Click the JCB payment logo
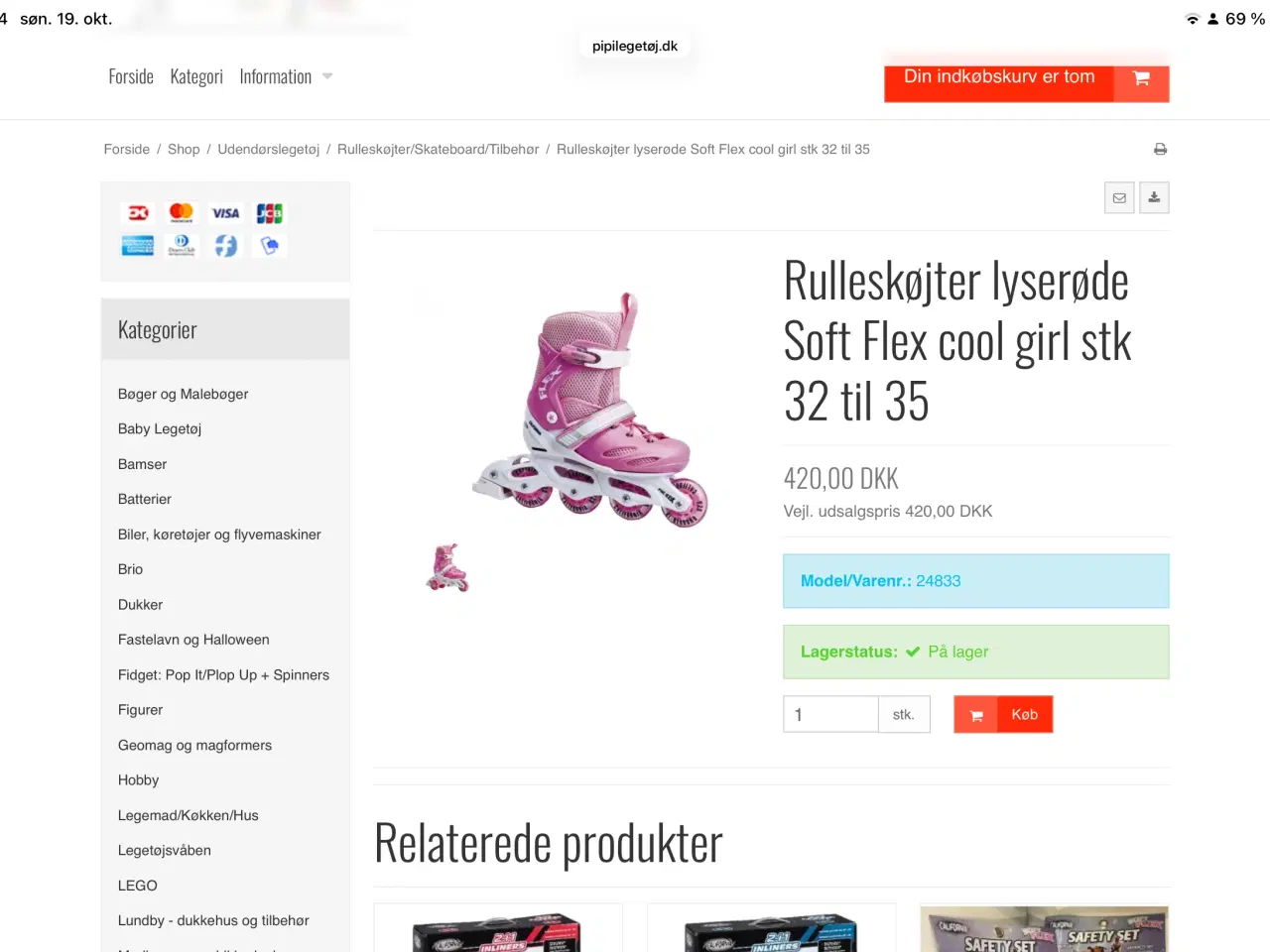1270x952 pixels. [269, 213]
